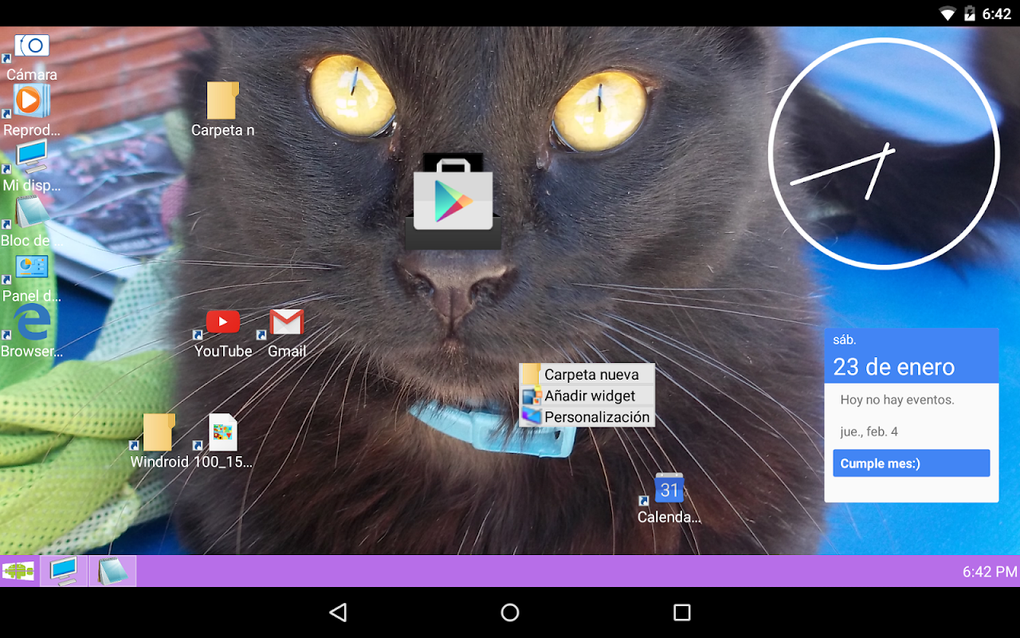
Task: Click the blue 23 de enero calendar header
Action: click(911, 355)
